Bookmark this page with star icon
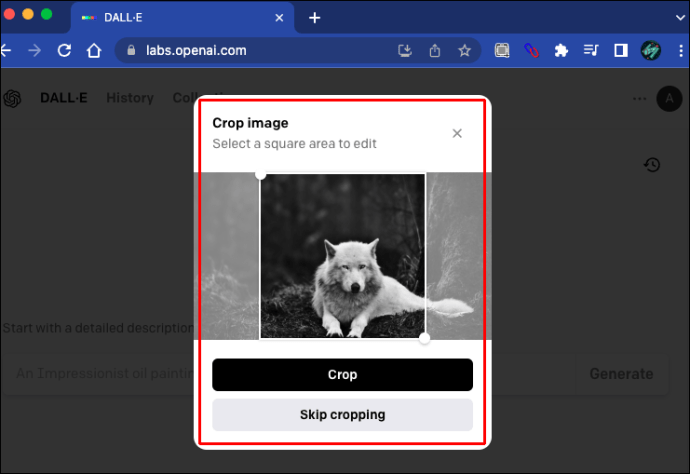690x474 pixels. 464,51
